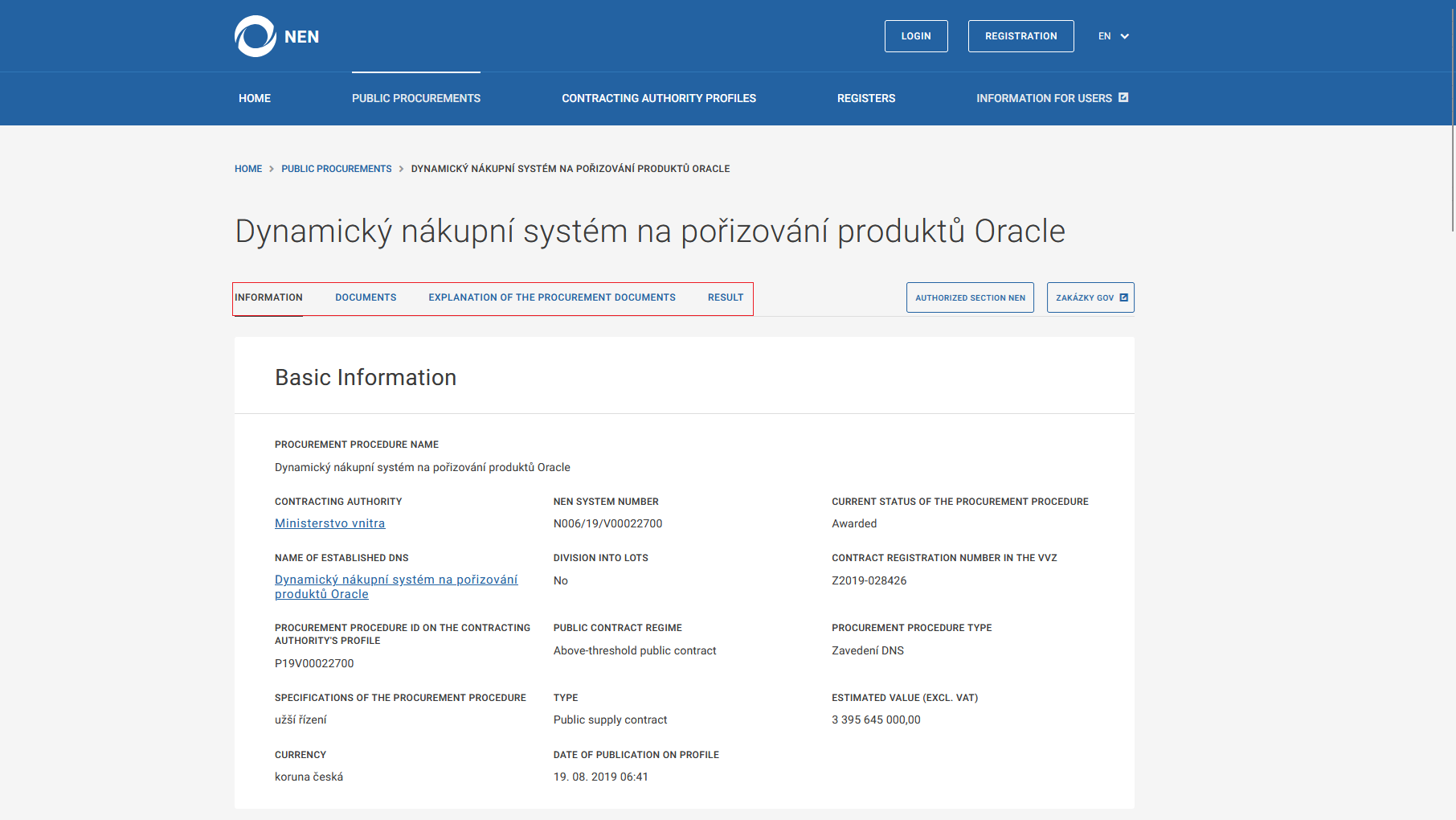Screen dimensions: 1456x820
Task: Select Above-threshold public contract text
Action: click(635, 650)
